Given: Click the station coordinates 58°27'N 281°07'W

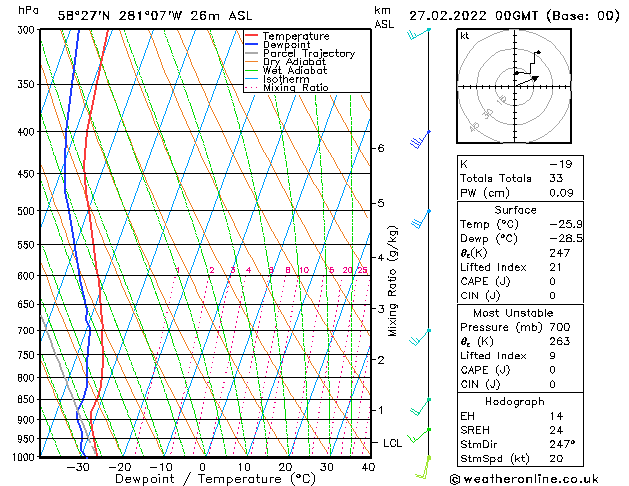Looking at the screenshot, I should point(120,16).
